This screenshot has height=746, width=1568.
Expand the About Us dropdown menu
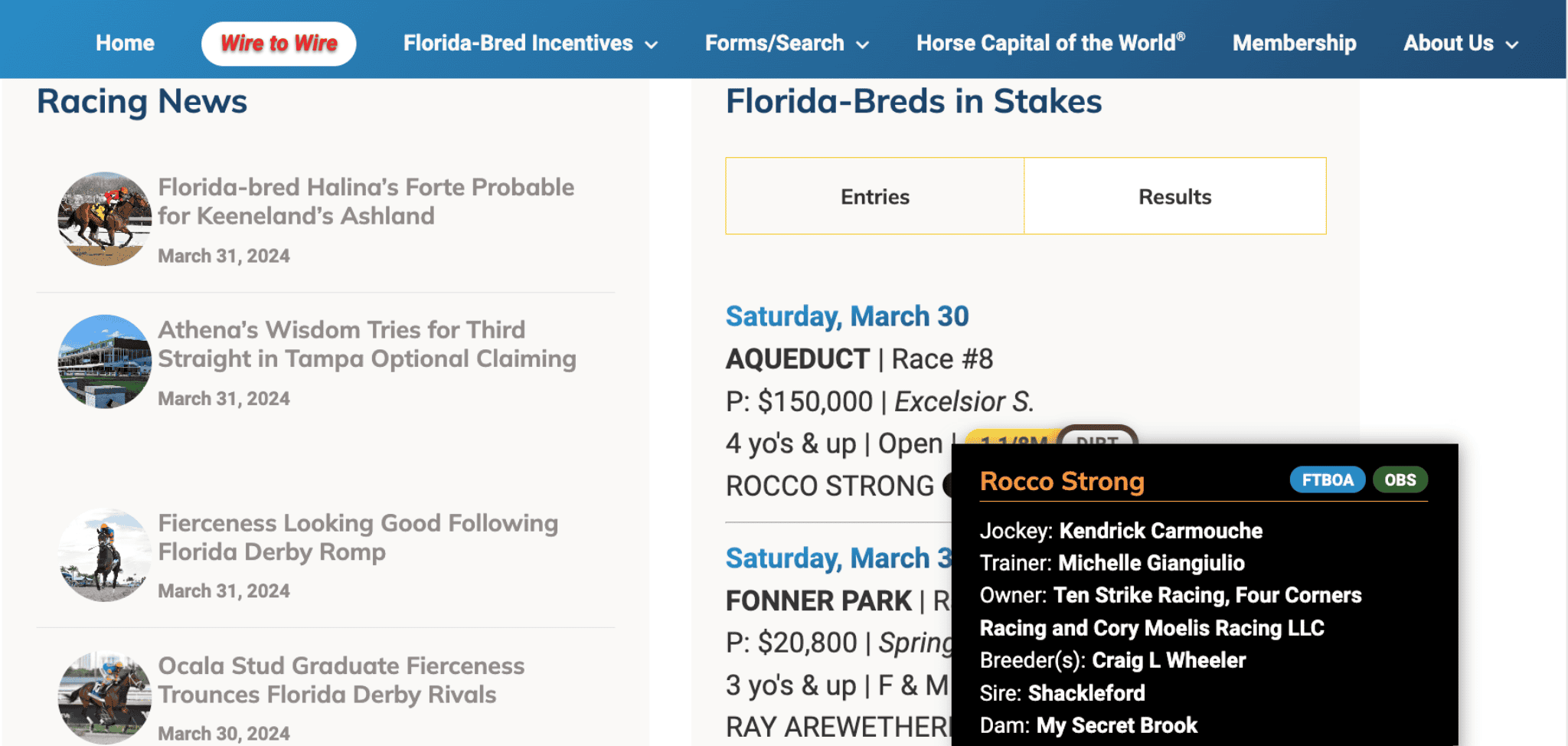coord(1461,43)
